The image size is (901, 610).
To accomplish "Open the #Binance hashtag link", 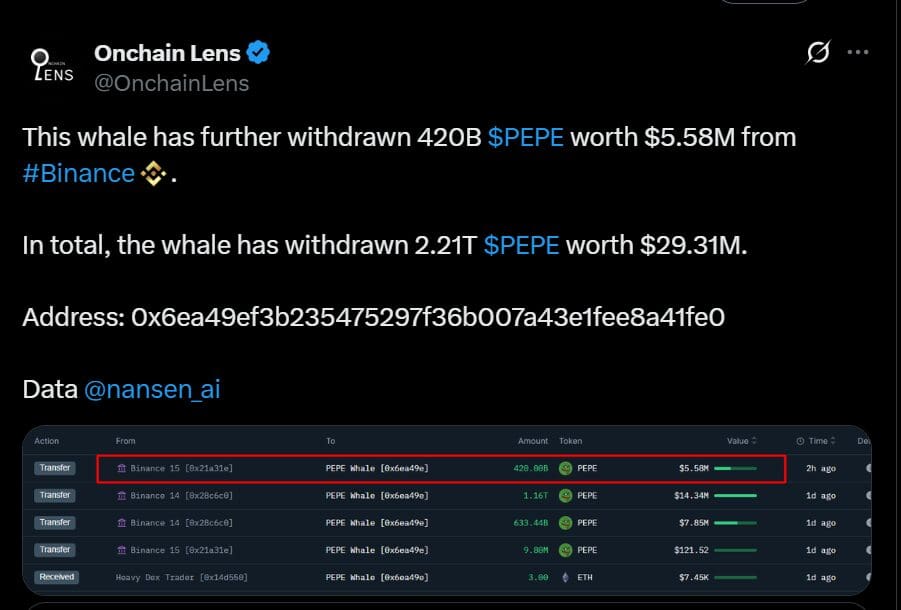I will (x=78, y=173).
